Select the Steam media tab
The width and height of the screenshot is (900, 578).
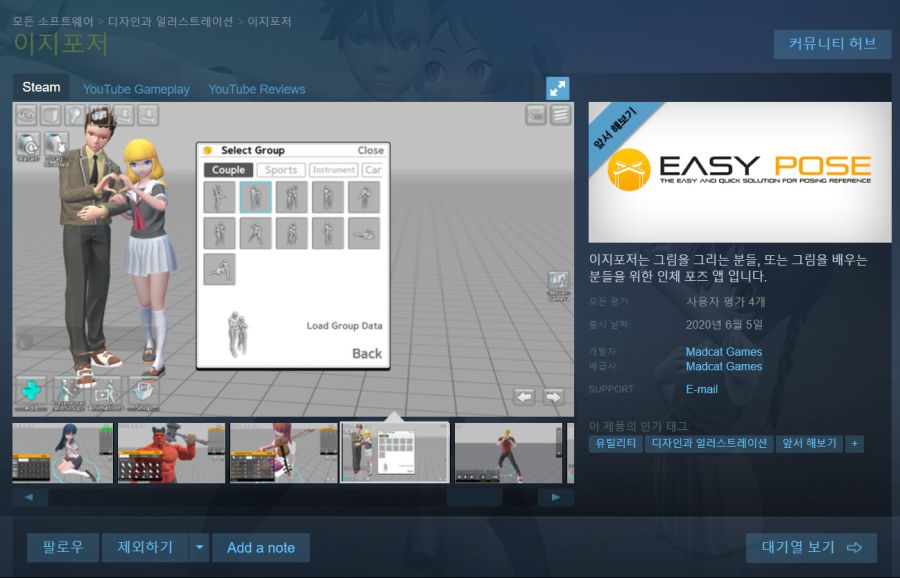41,87
